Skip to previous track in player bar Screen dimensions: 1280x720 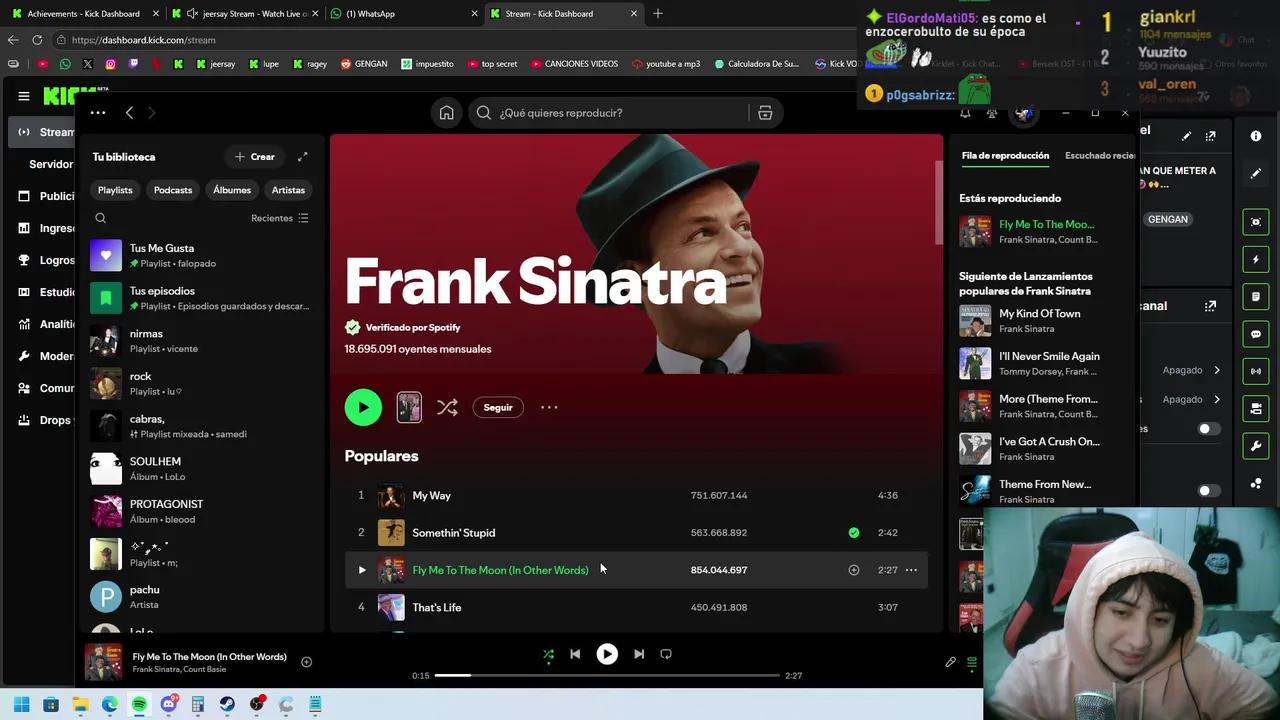[x=575, y=654]
